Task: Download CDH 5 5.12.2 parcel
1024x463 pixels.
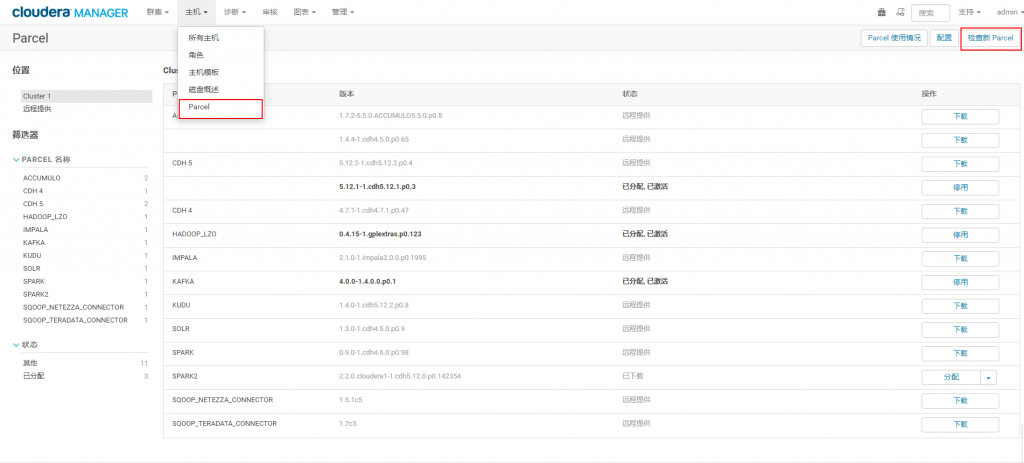Action: [960, 164]
